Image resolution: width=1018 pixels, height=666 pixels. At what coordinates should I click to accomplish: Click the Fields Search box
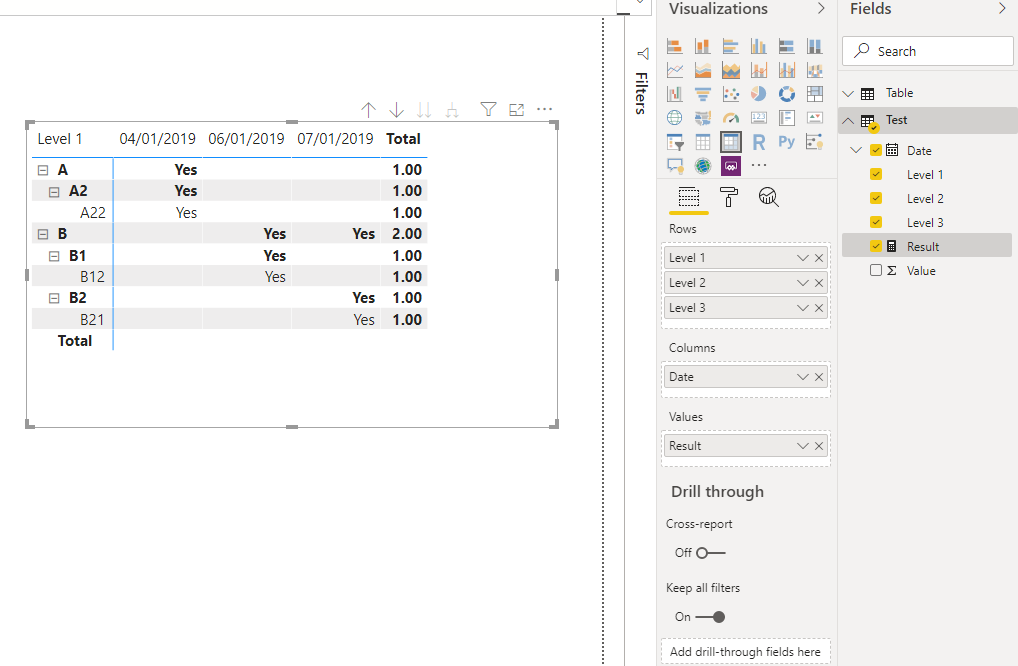coord(927,51)
